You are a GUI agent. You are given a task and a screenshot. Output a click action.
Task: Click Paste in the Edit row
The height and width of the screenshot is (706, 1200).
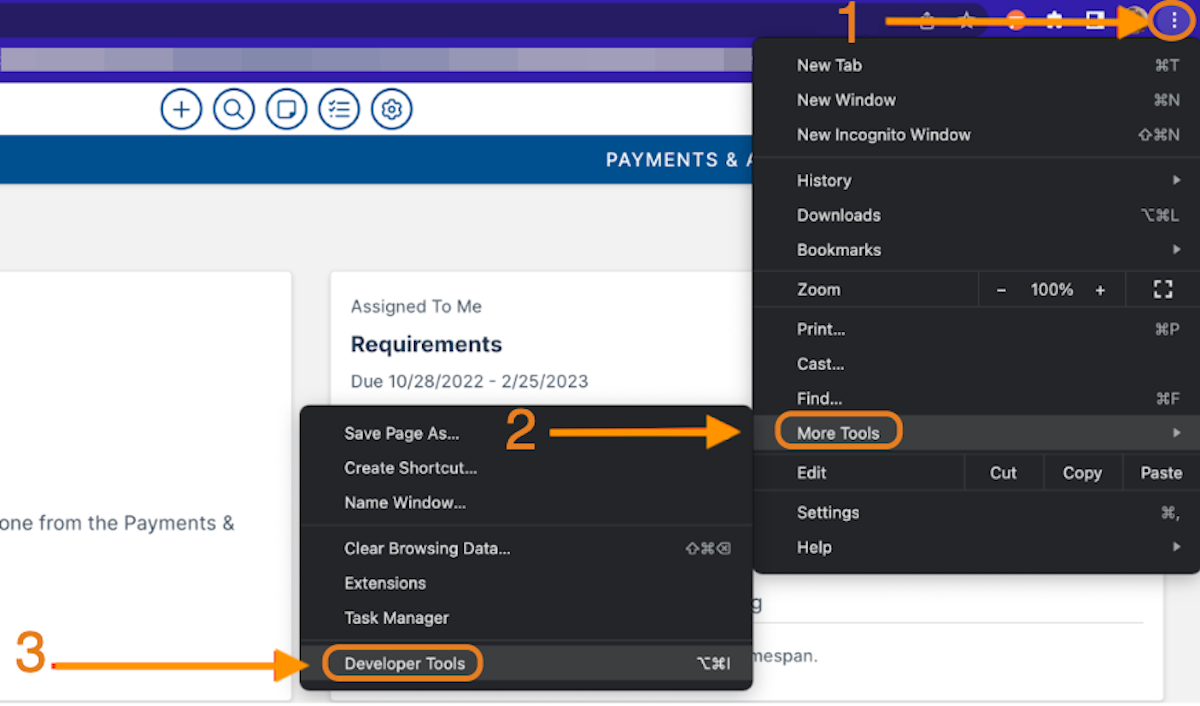coord(1161,473)
